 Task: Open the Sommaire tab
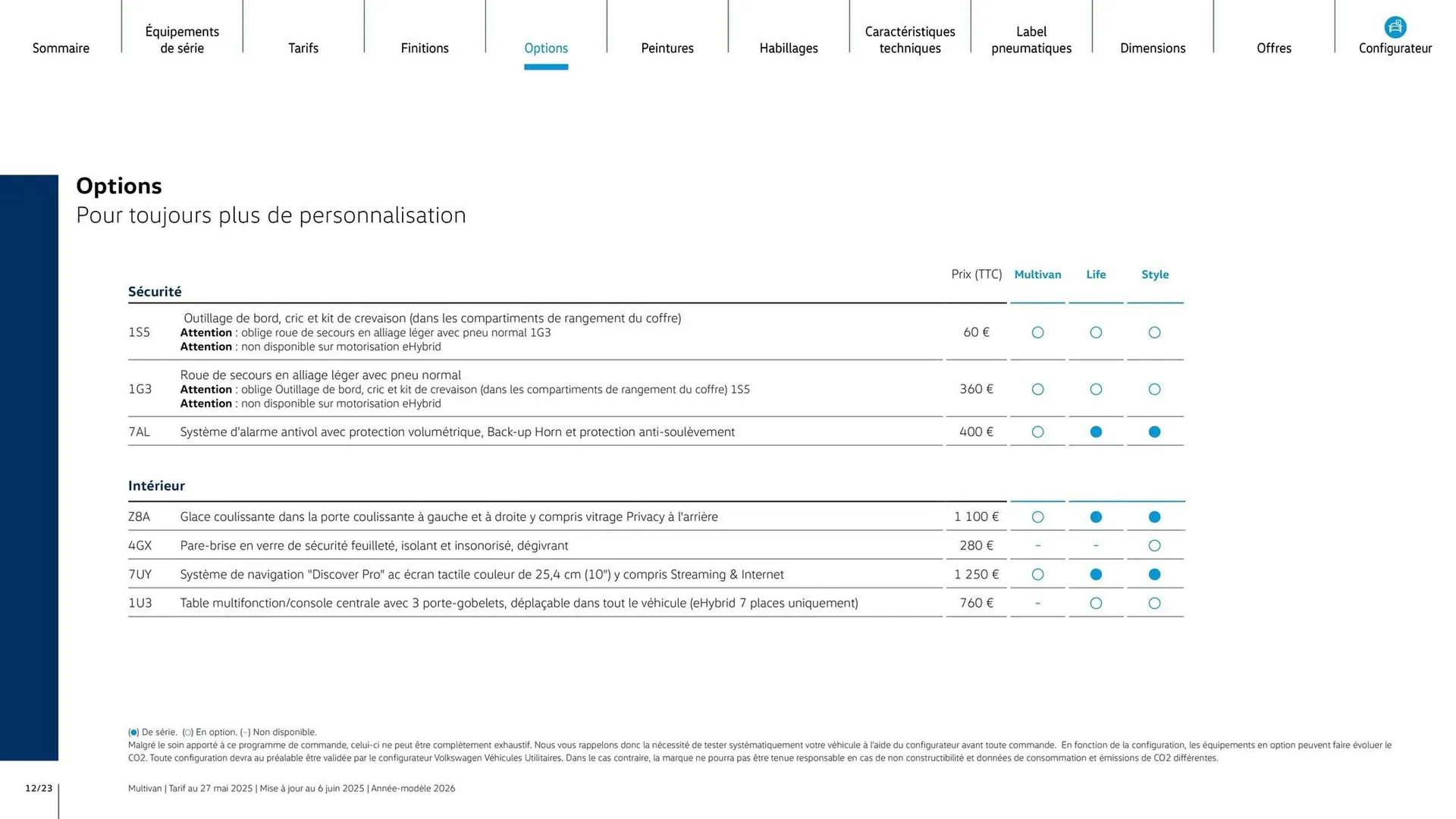pyautogui.click(x=61, y=48)
